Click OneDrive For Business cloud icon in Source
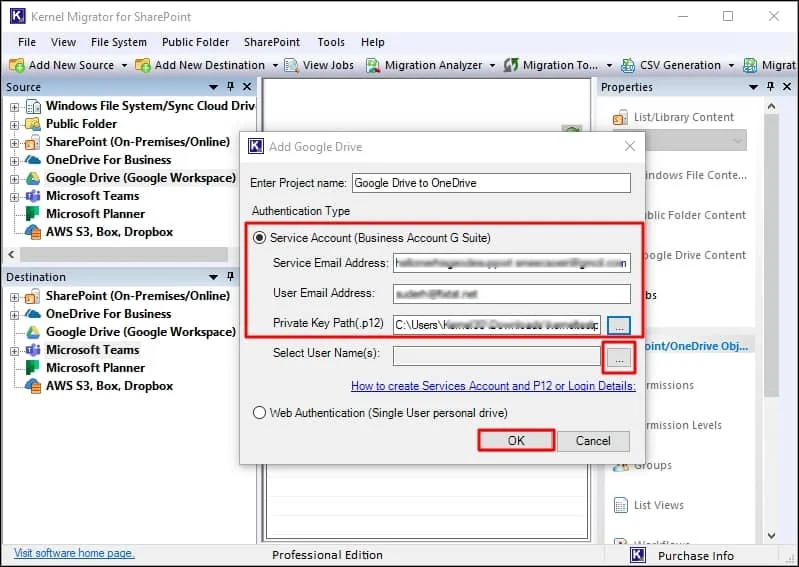The image size is (799, 567). tap(33, 160)
